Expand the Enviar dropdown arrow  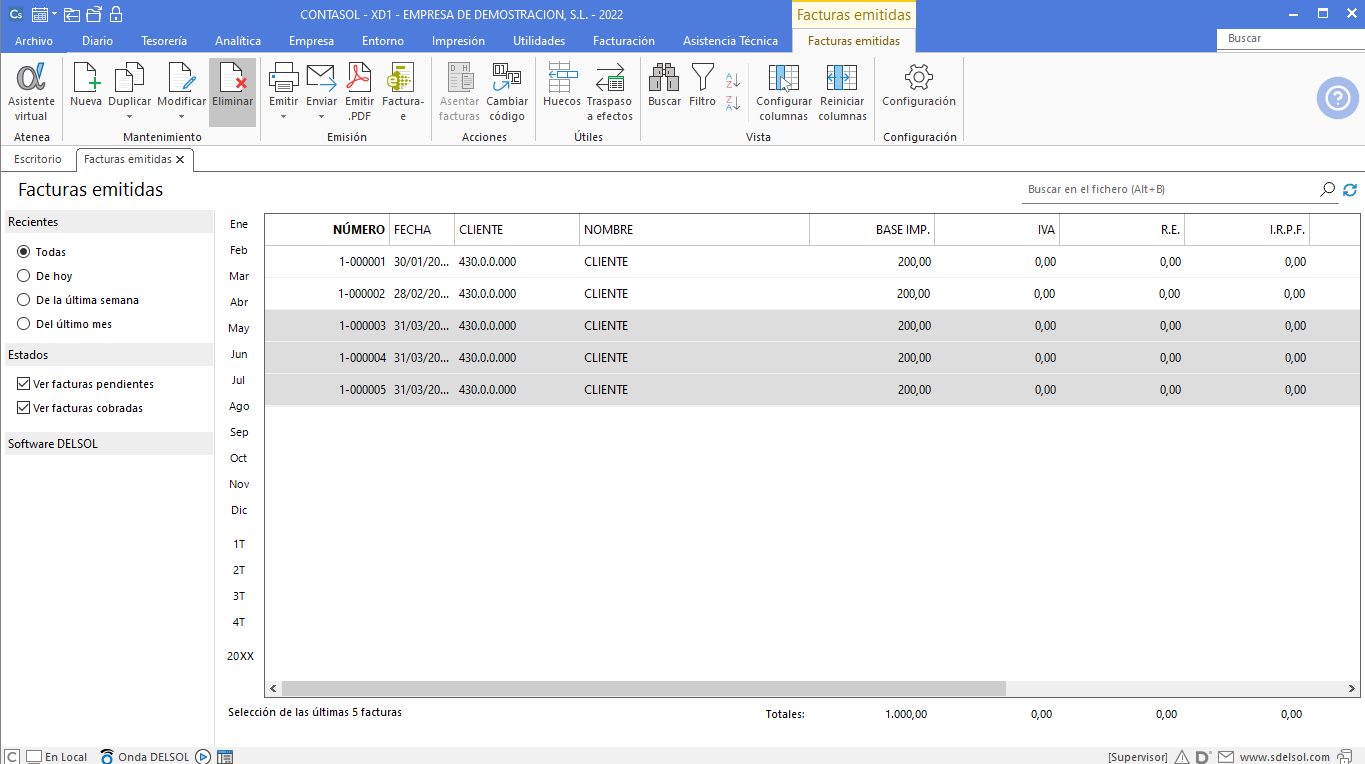point(321,116)
